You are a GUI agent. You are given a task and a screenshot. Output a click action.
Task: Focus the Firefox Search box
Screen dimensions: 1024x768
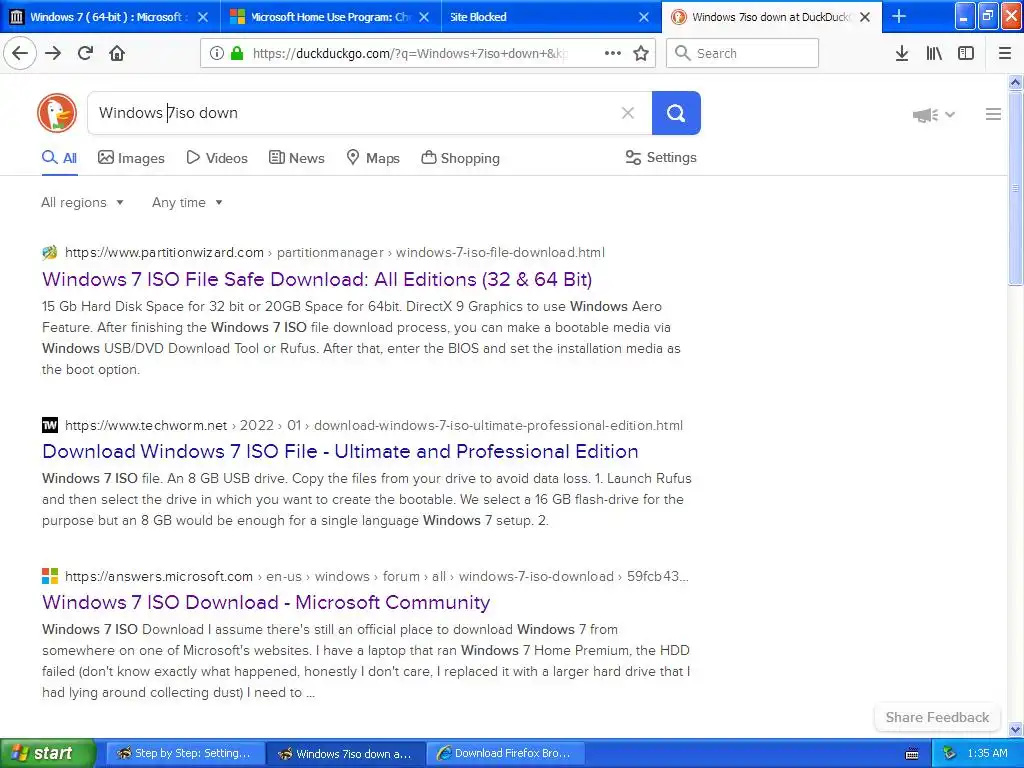[743, 53]
